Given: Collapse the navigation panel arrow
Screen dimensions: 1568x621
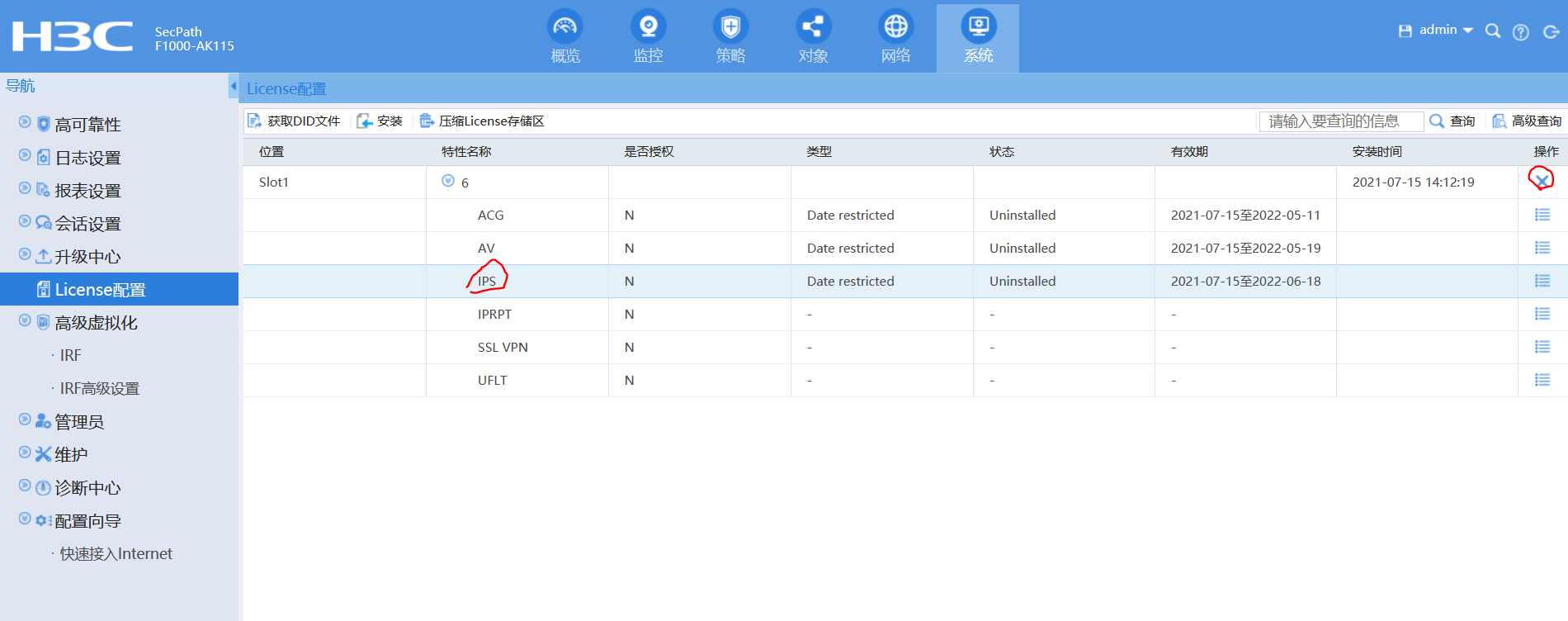Looking at the screenshot, I should [x=234, y=86].
